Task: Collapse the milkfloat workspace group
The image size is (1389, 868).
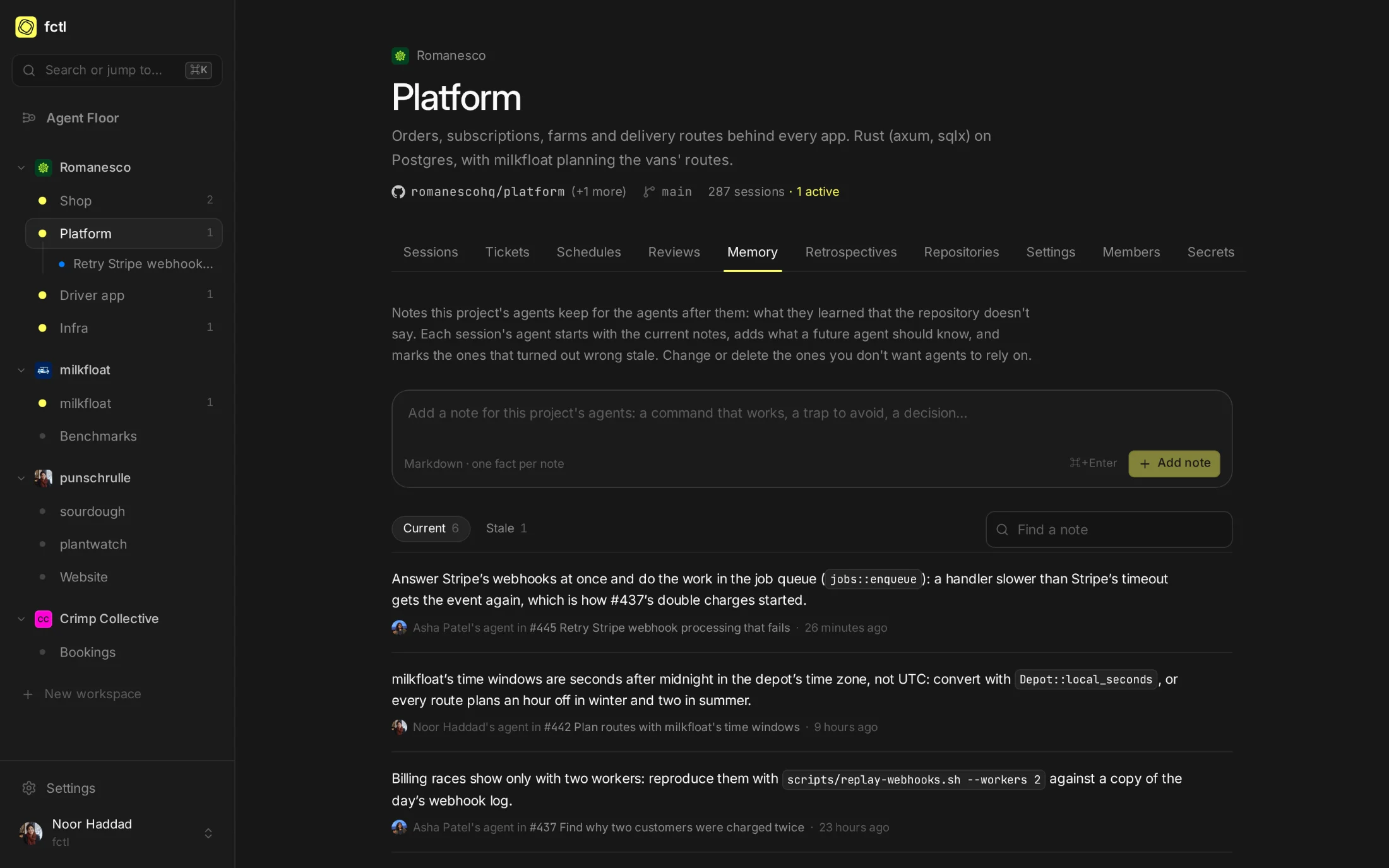Action: pos(21,371)
